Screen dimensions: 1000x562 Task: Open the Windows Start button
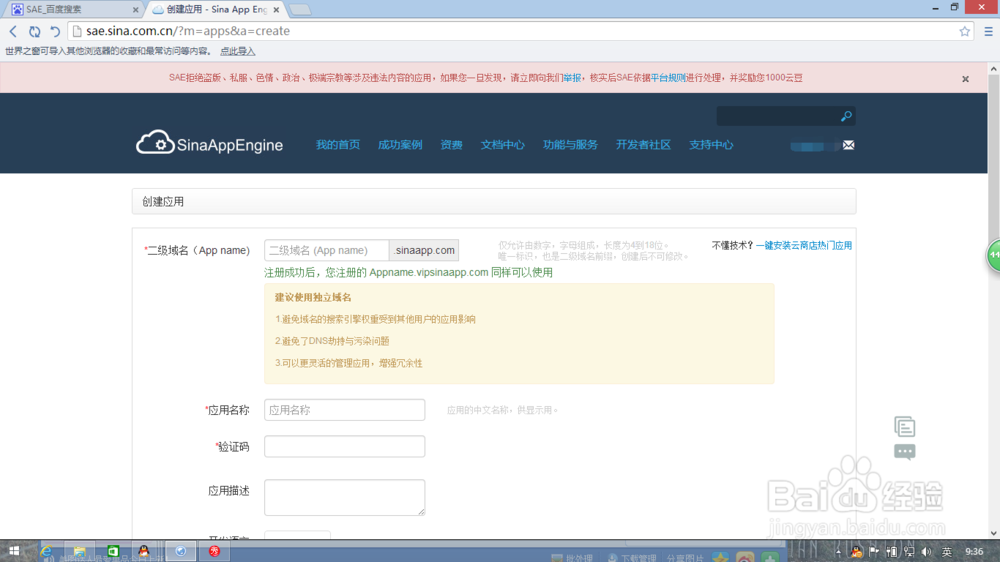tap(14, 551)
